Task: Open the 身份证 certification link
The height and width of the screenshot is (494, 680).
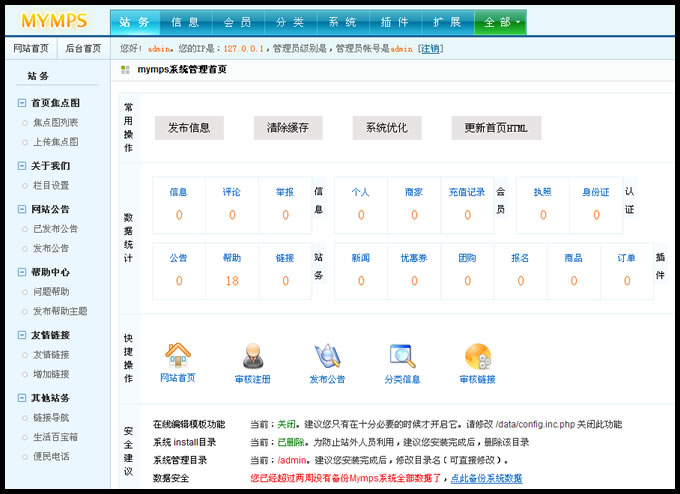Action: (596, 192)
